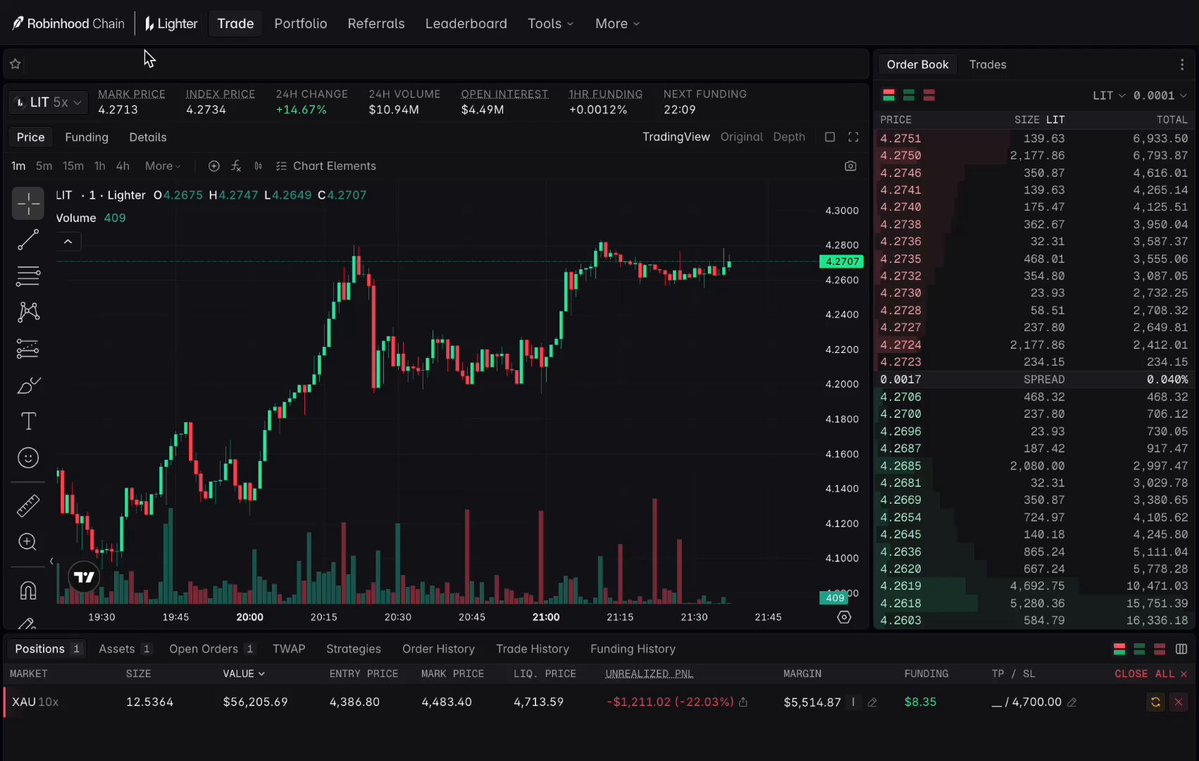This screenshot has width=1199, height=761.
Task: Click the 4.2706 best bid price
Action: 900,397
